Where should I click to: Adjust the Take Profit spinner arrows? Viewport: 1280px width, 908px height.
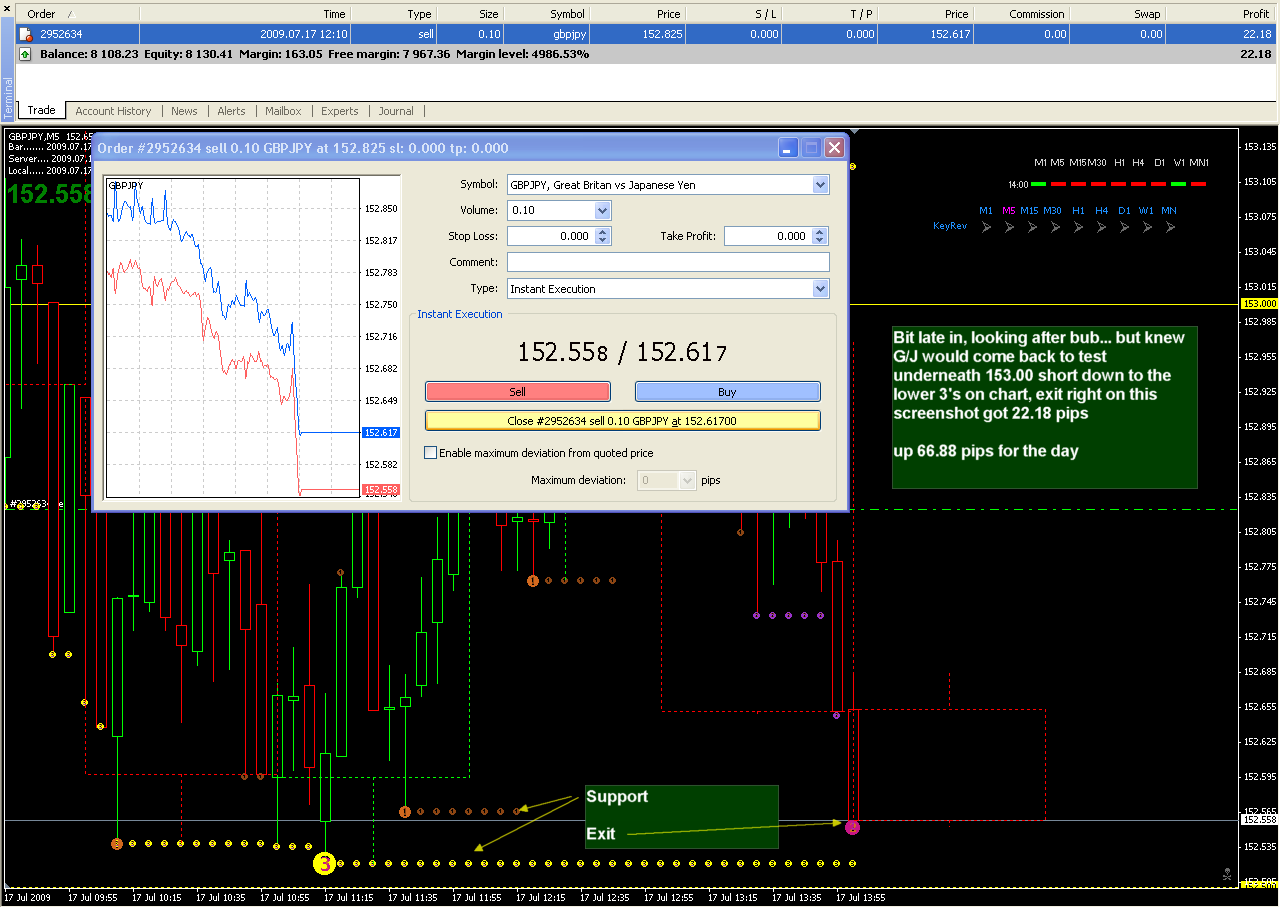[x=820, y=236]
